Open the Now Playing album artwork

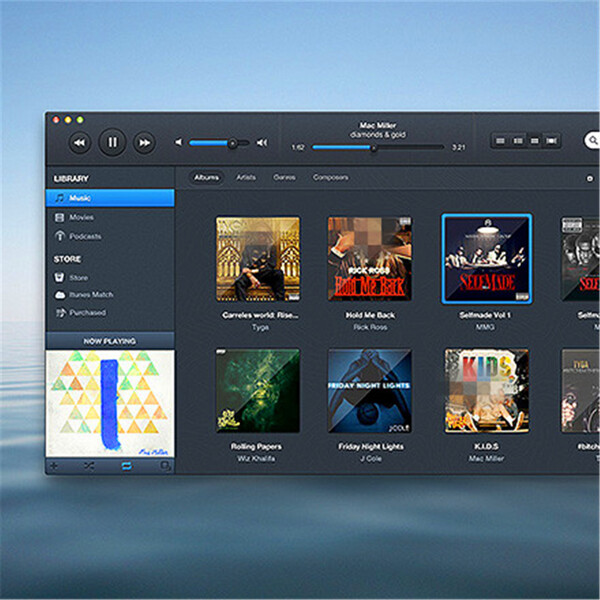[110, 403]
